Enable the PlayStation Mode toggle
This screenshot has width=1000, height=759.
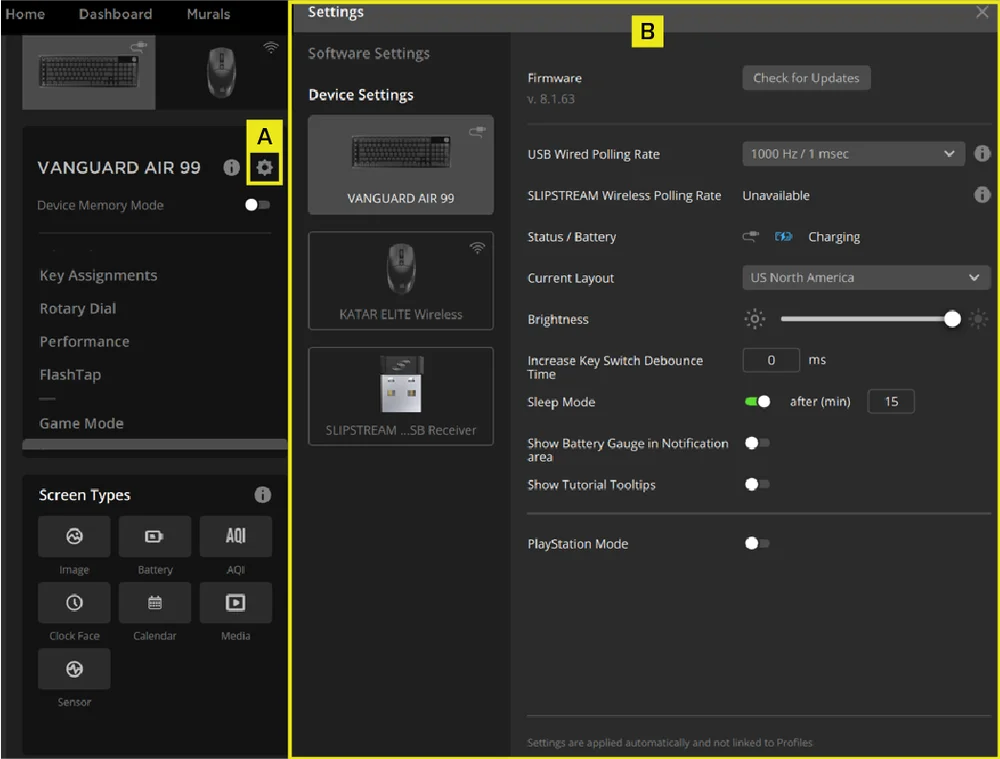click(757, 544)
